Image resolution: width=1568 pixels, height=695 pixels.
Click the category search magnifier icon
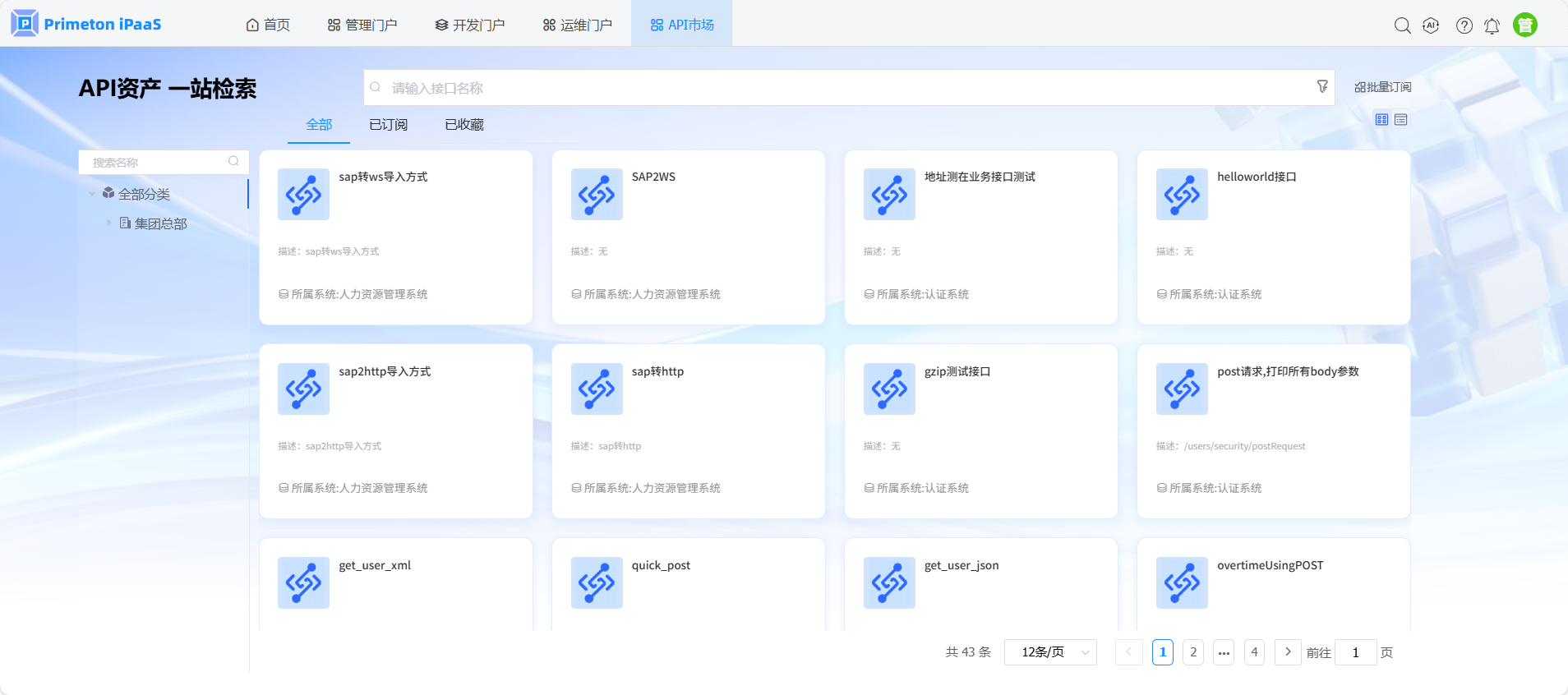pyautogui.click(x=233, y=162)
